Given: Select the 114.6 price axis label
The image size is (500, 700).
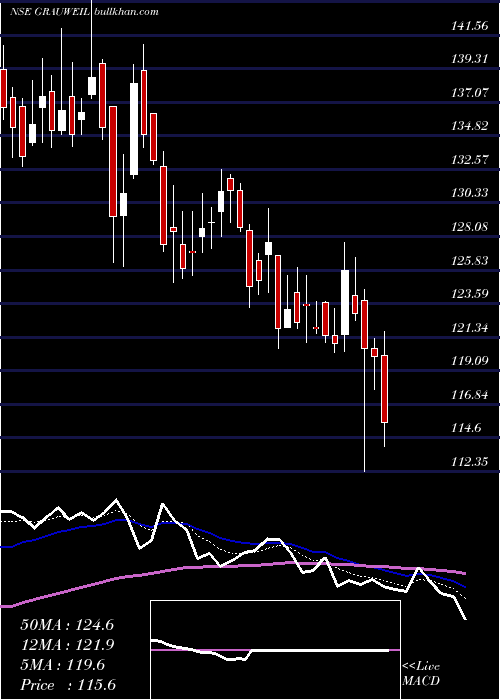Looking at the screenshot, I should (x=466, y=428).
